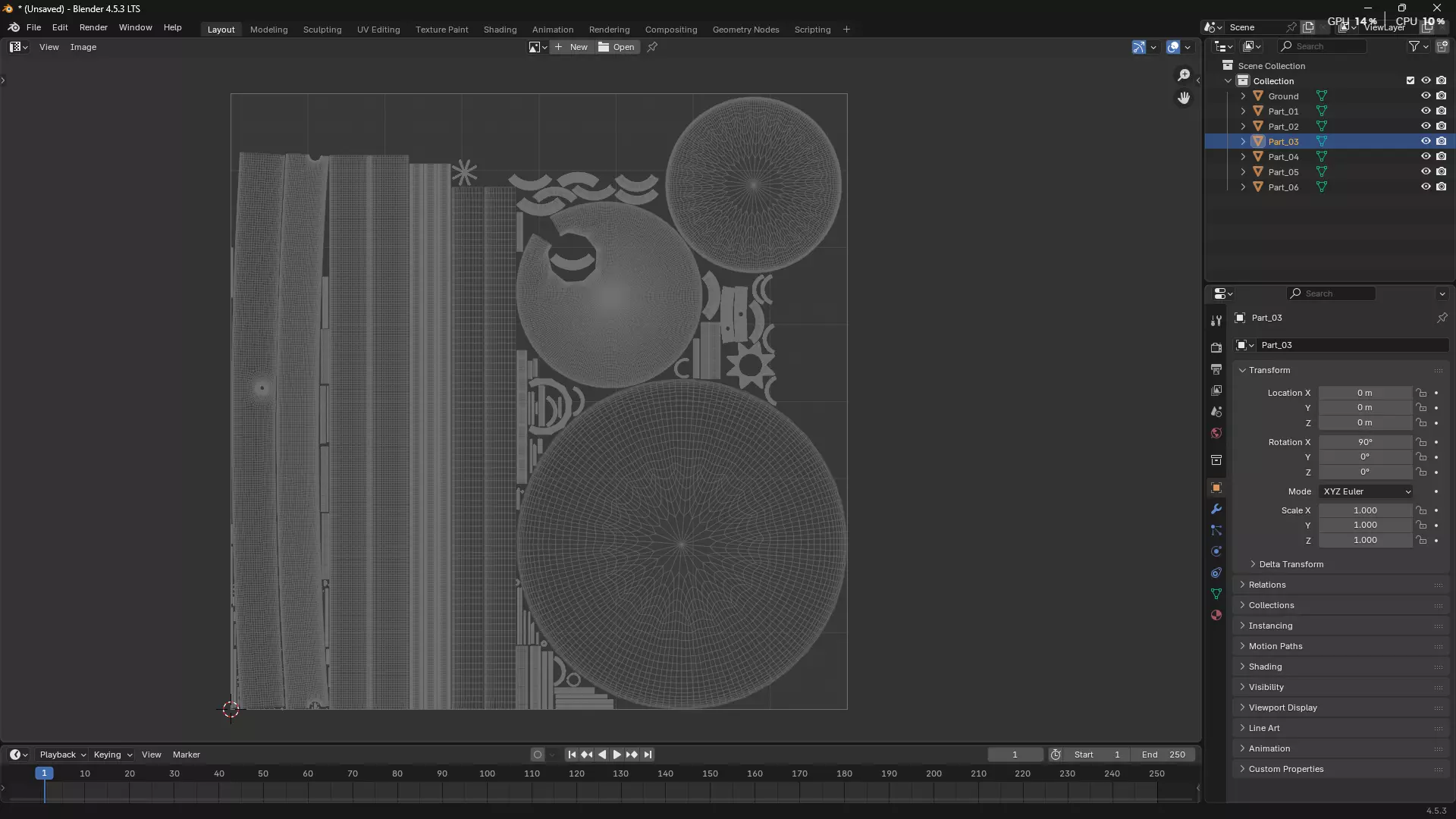1456x819 pixels.
Task: Open the Physics properties tab
Action: 1216,551
